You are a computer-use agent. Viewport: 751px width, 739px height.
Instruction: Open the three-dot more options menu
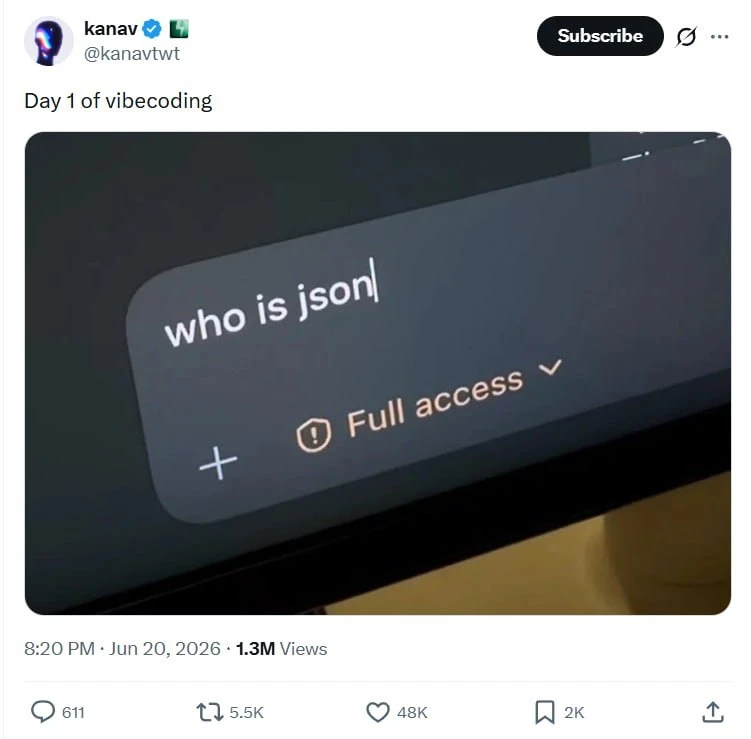719,36
